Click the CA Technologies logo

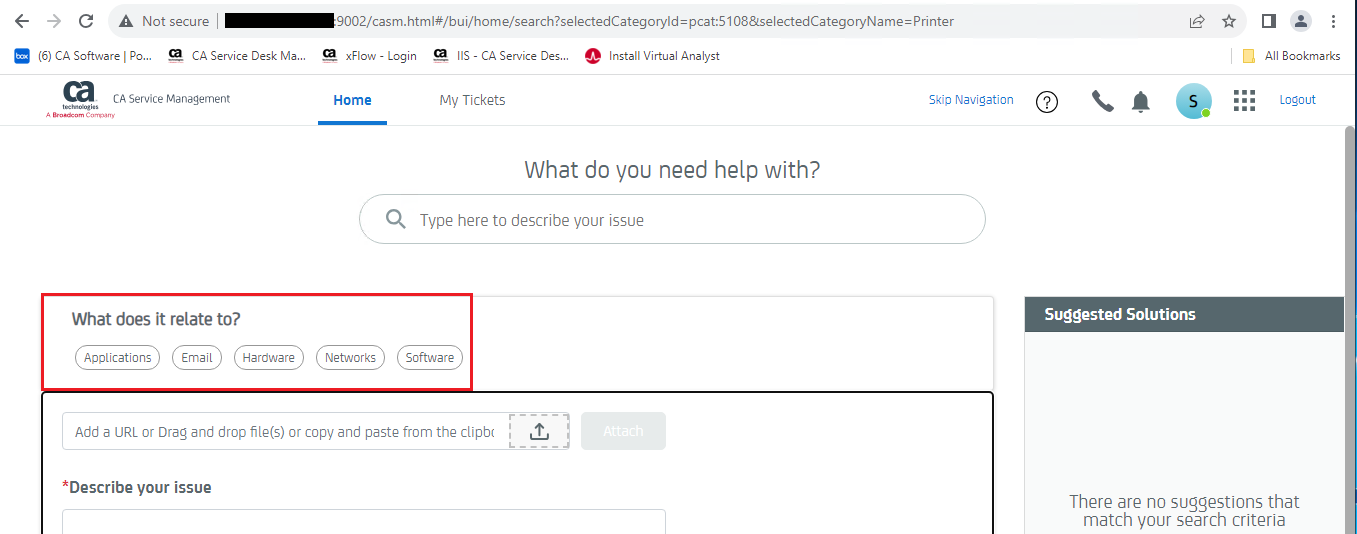[x=81, y=99]
